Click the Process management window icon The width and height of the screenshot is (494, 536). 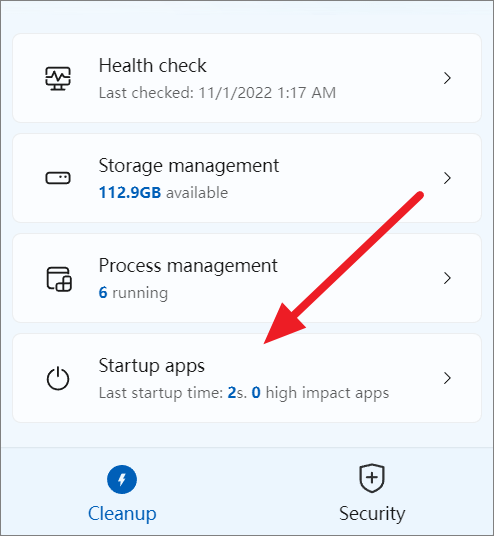[59, 279]
